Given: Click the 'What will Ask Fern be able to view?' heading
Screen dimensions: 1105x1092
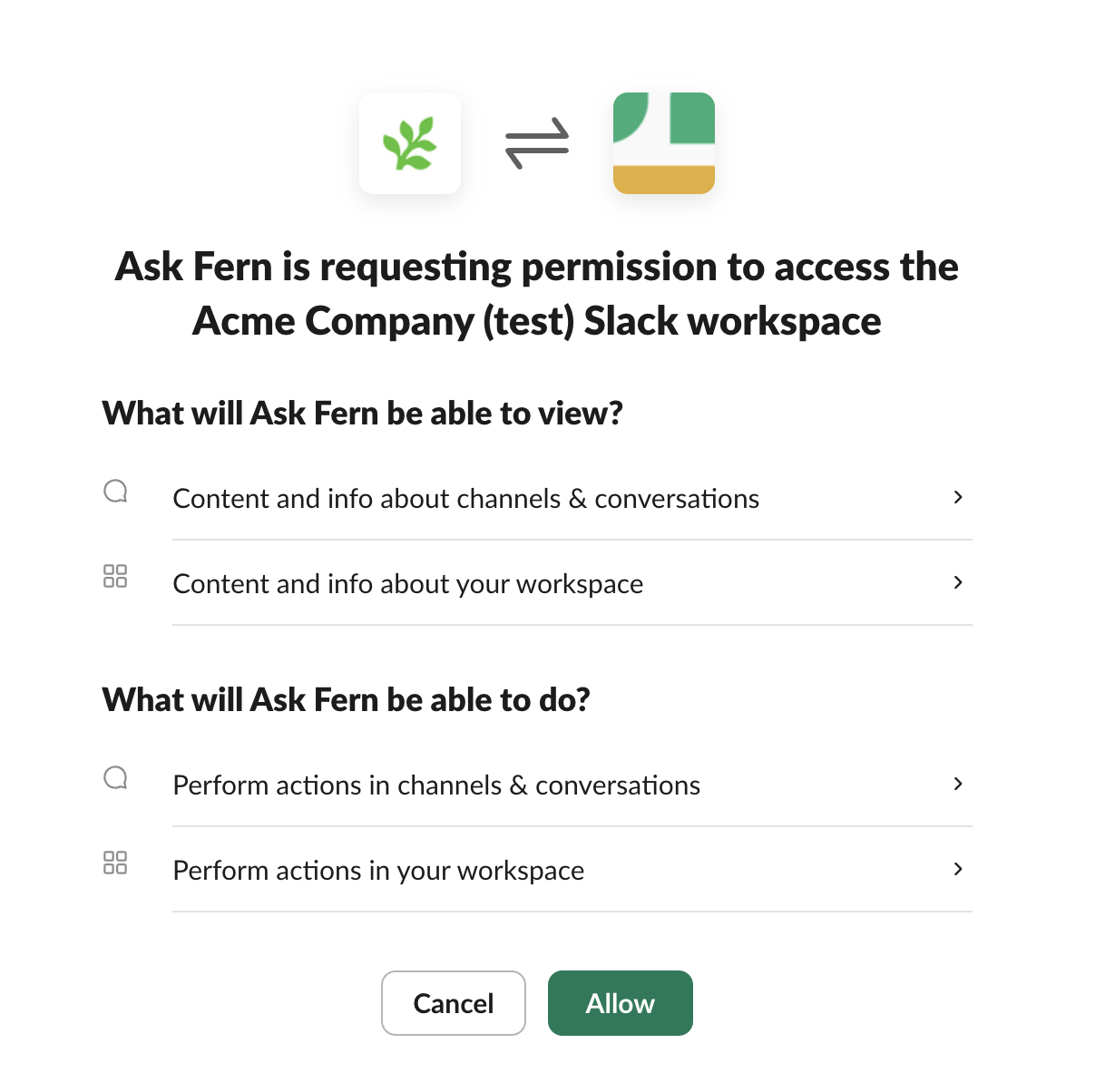Looking at the screenshot, I should 363,413.
